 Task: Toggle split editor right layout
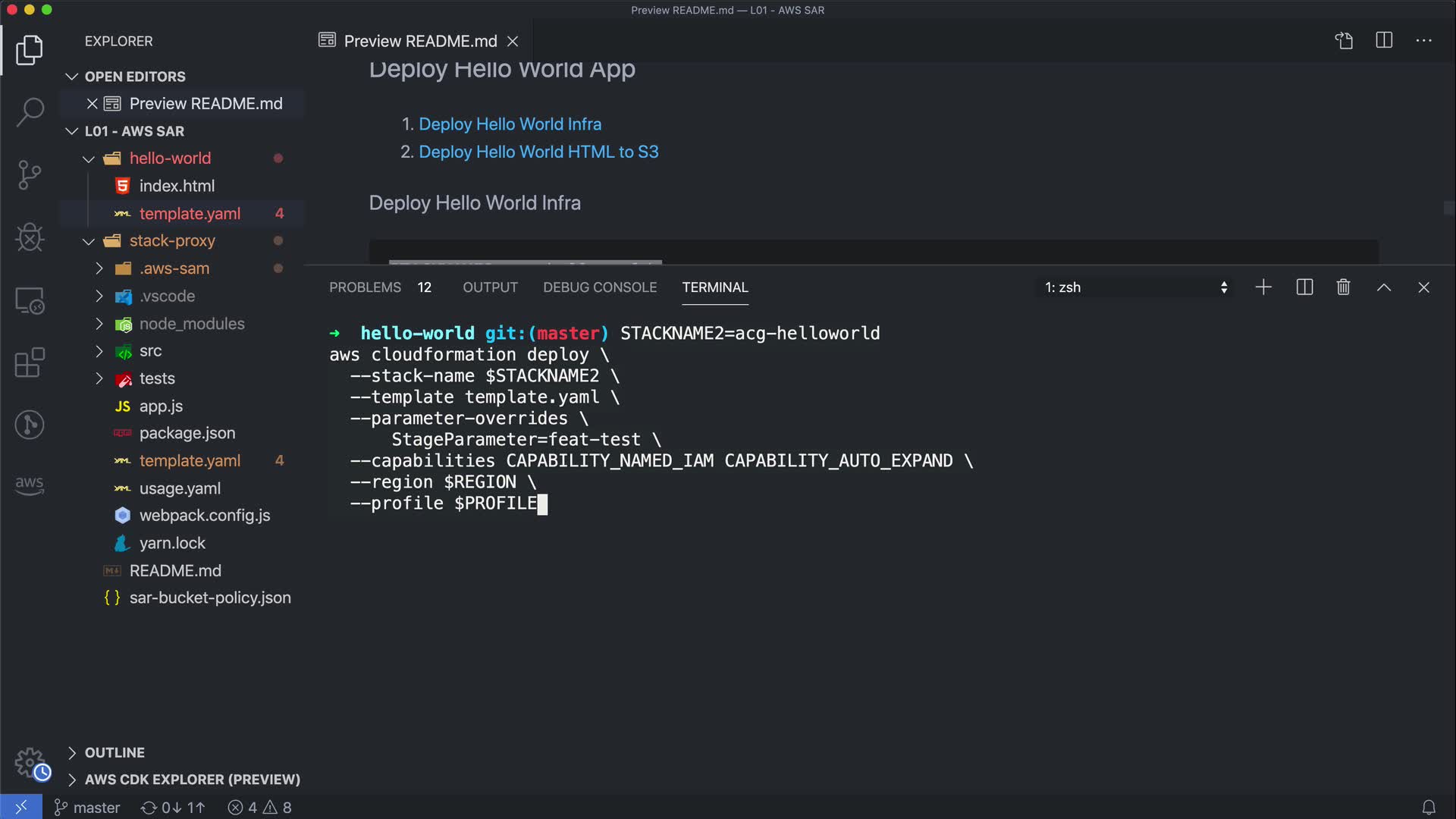click(x=1383, y=41)
